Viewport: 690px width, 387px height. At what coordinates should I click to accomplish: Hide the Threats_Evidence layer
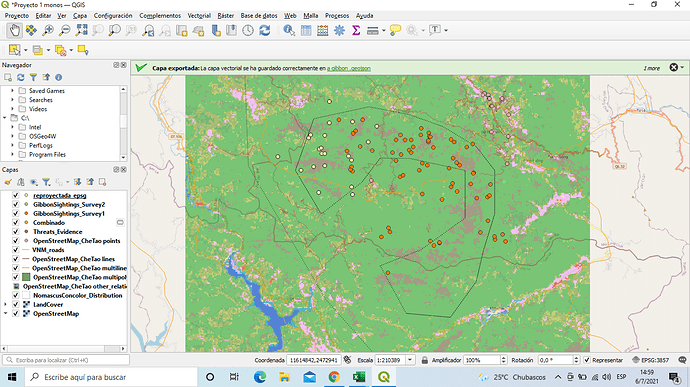(16, 232)
